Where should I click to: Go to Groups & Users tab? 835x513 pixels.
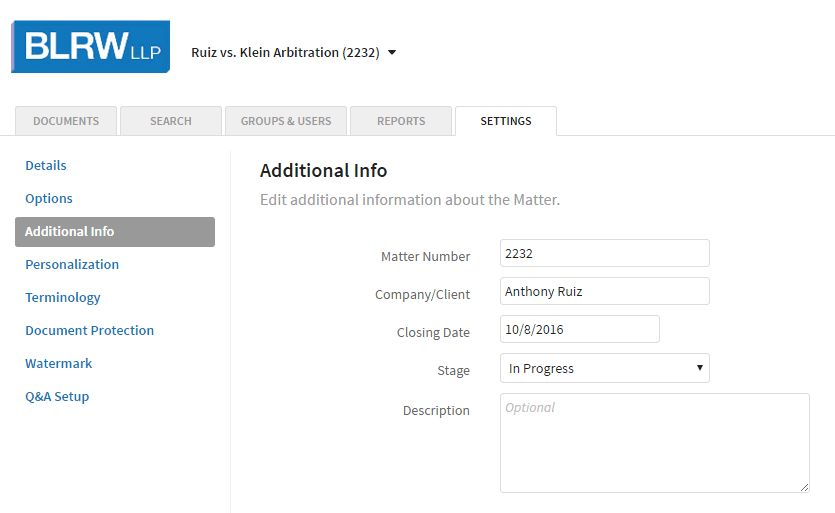pos(286,121)
